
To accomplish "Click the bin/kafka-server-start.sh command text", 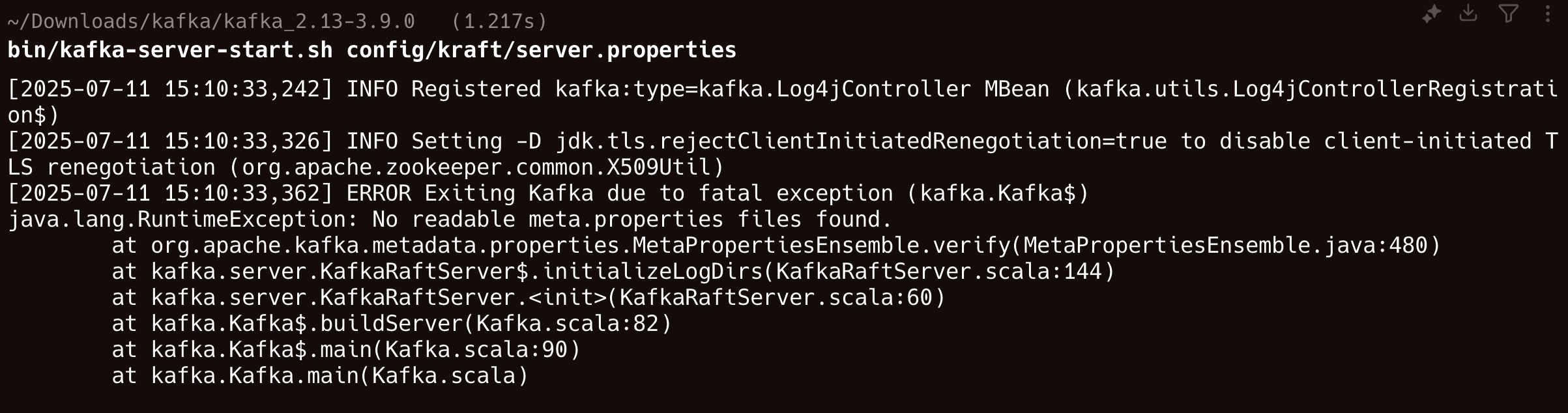I will point(169,50).
